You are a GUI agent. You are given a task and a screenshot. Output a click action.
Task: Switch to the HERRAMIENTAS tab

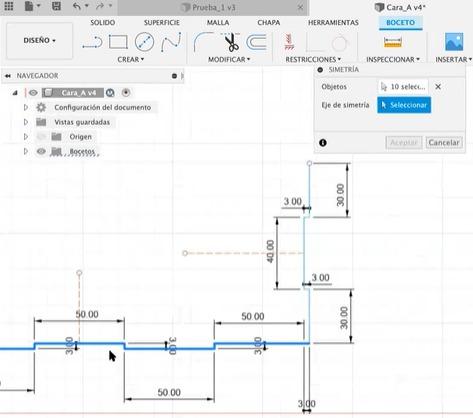point(333,23)
